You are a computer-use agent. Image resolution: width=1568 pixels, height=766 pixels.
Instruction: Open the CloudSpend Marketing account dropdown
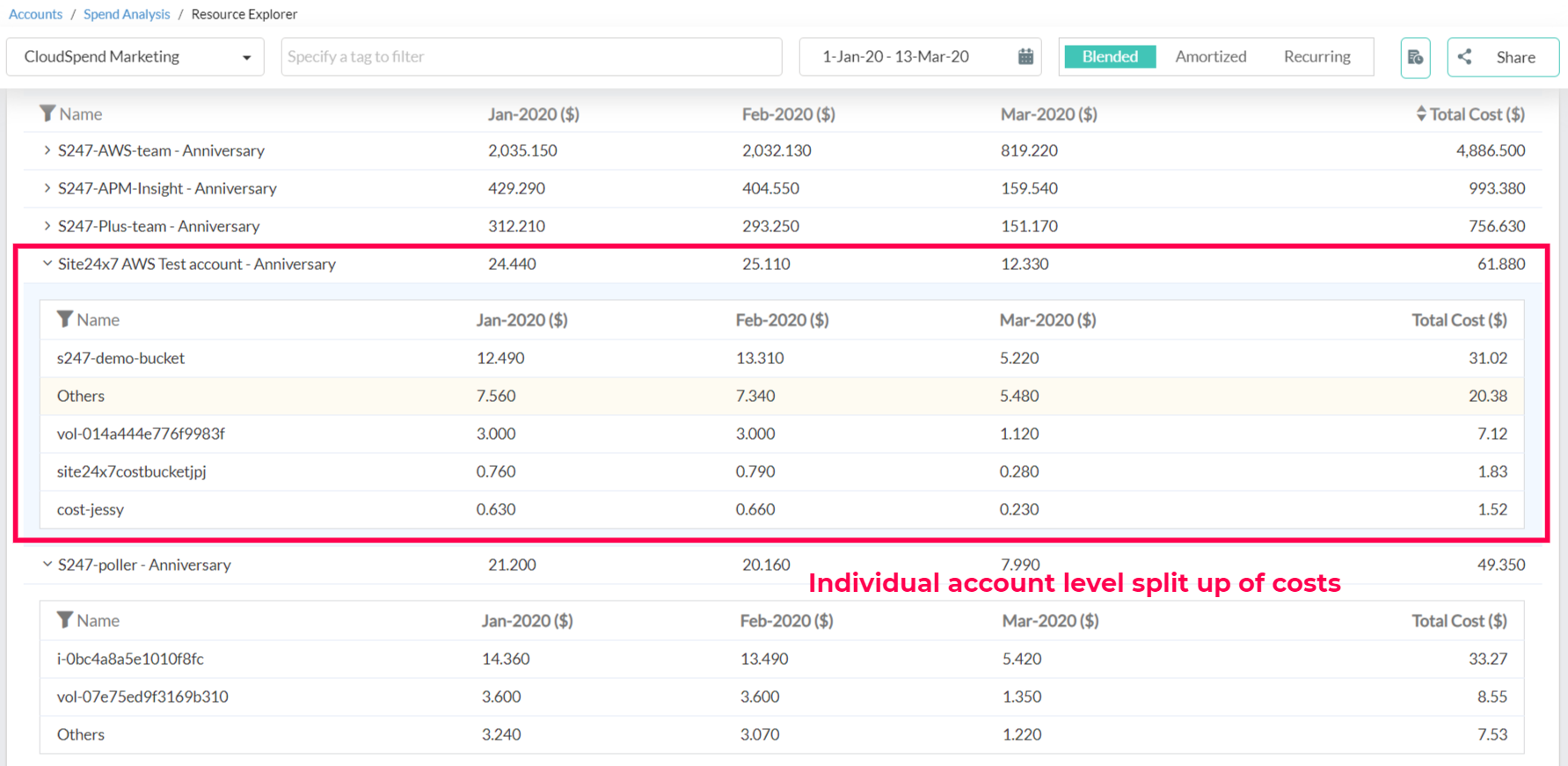pyautogui.click(x=135, y=57)
